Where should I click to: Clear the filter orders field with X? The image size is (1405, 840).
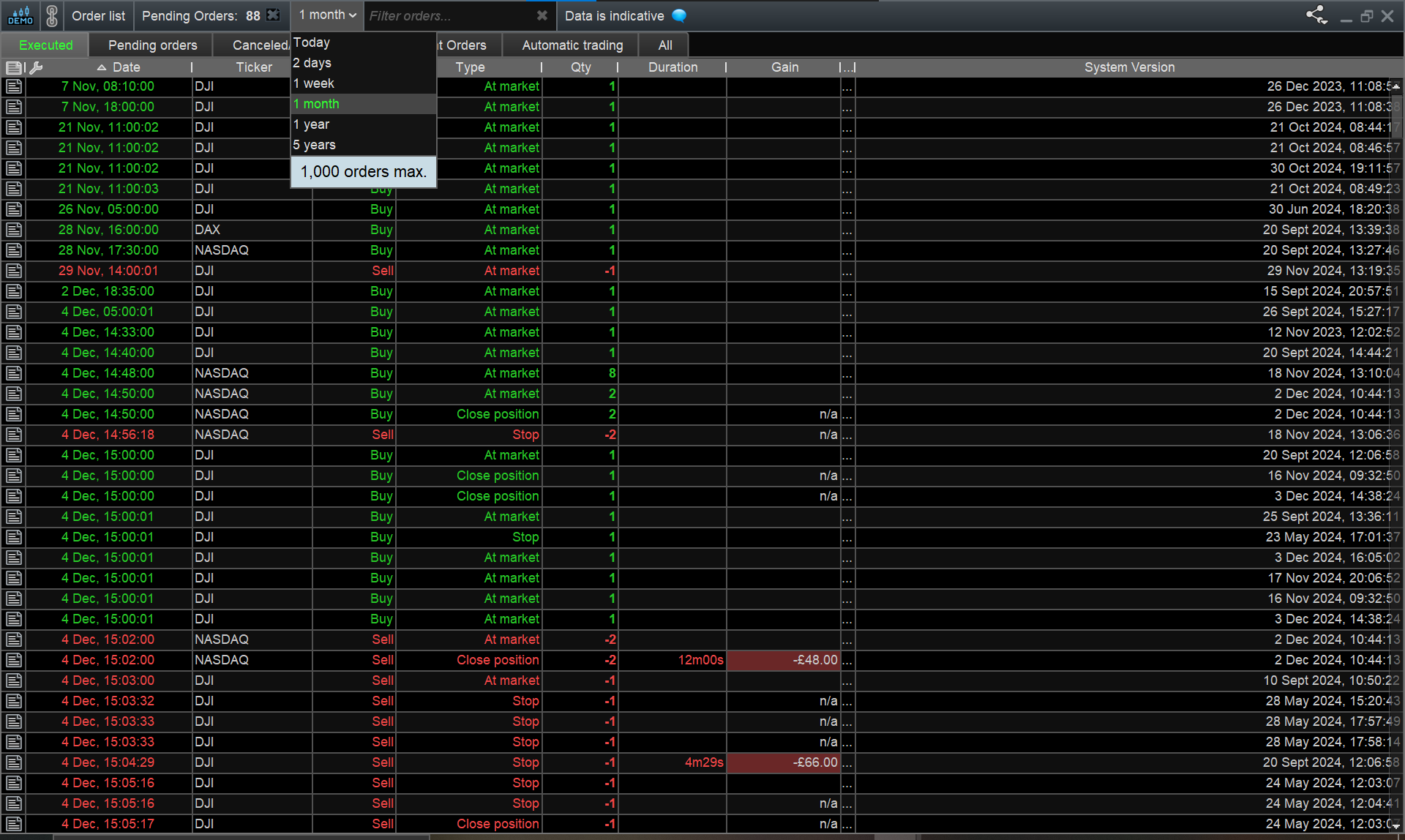(542, 15)
